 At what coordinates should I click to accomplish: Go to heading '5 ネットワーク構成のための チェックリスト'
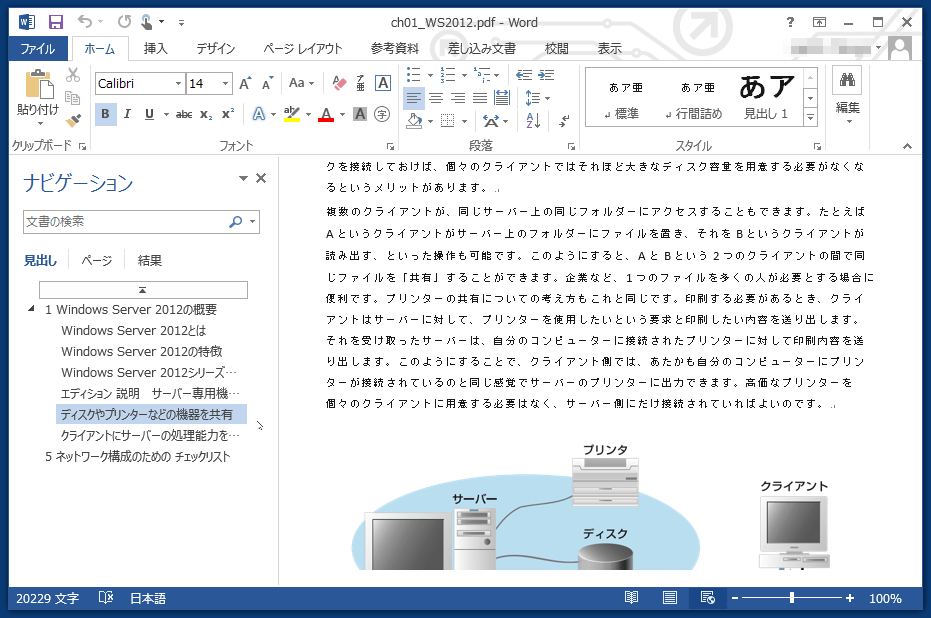point(138,457)
